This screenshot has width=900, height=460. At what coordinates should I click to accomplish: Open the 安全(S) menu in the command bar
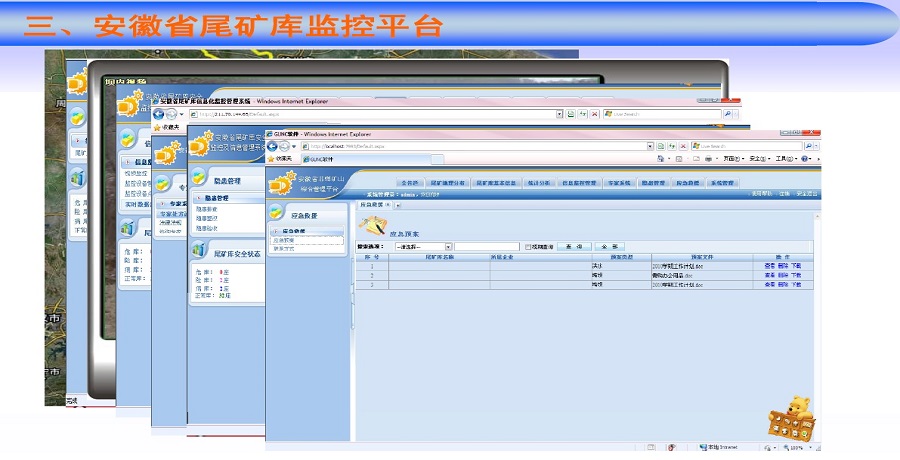[760, 159]
